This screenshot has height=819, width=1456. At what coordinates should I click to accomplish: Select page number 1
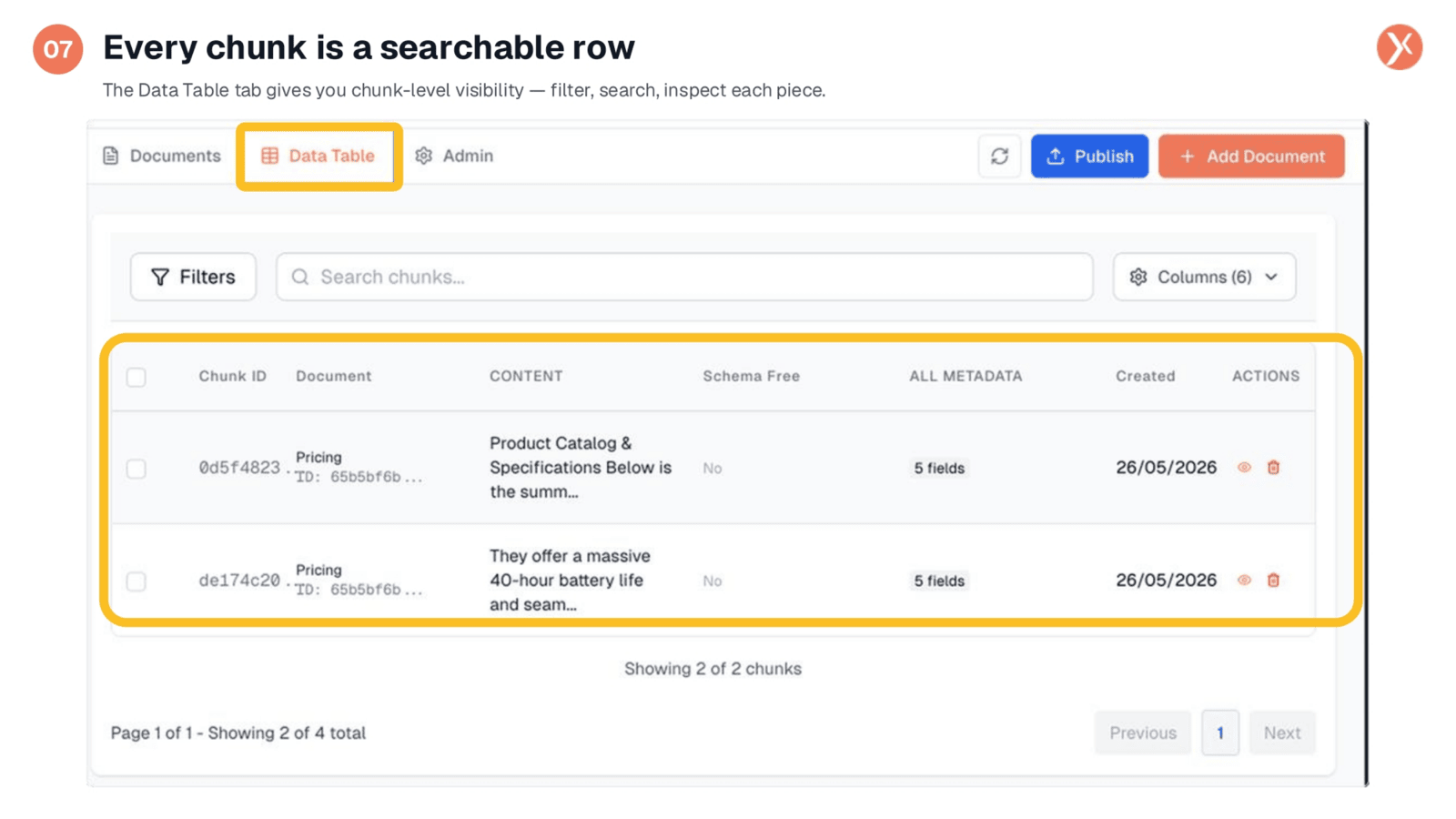(x=1219, y=733)
